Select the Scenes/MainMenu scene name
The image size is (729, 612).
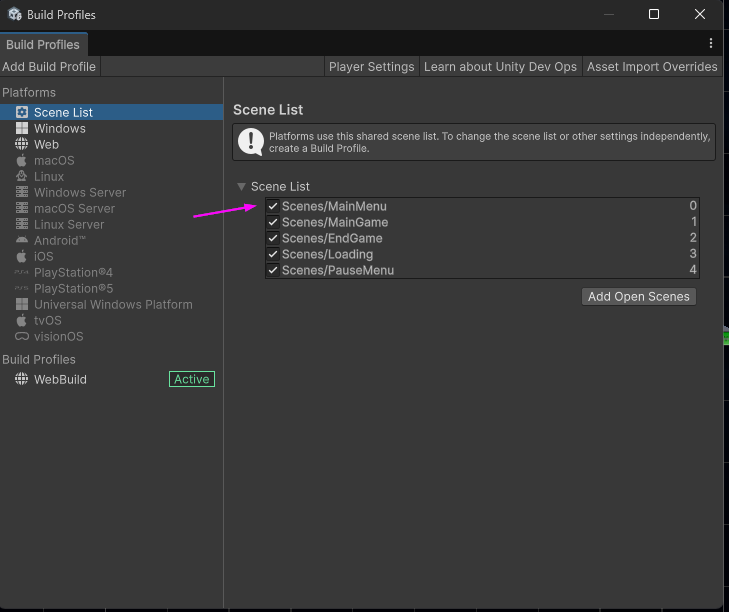tap(334, 206)
